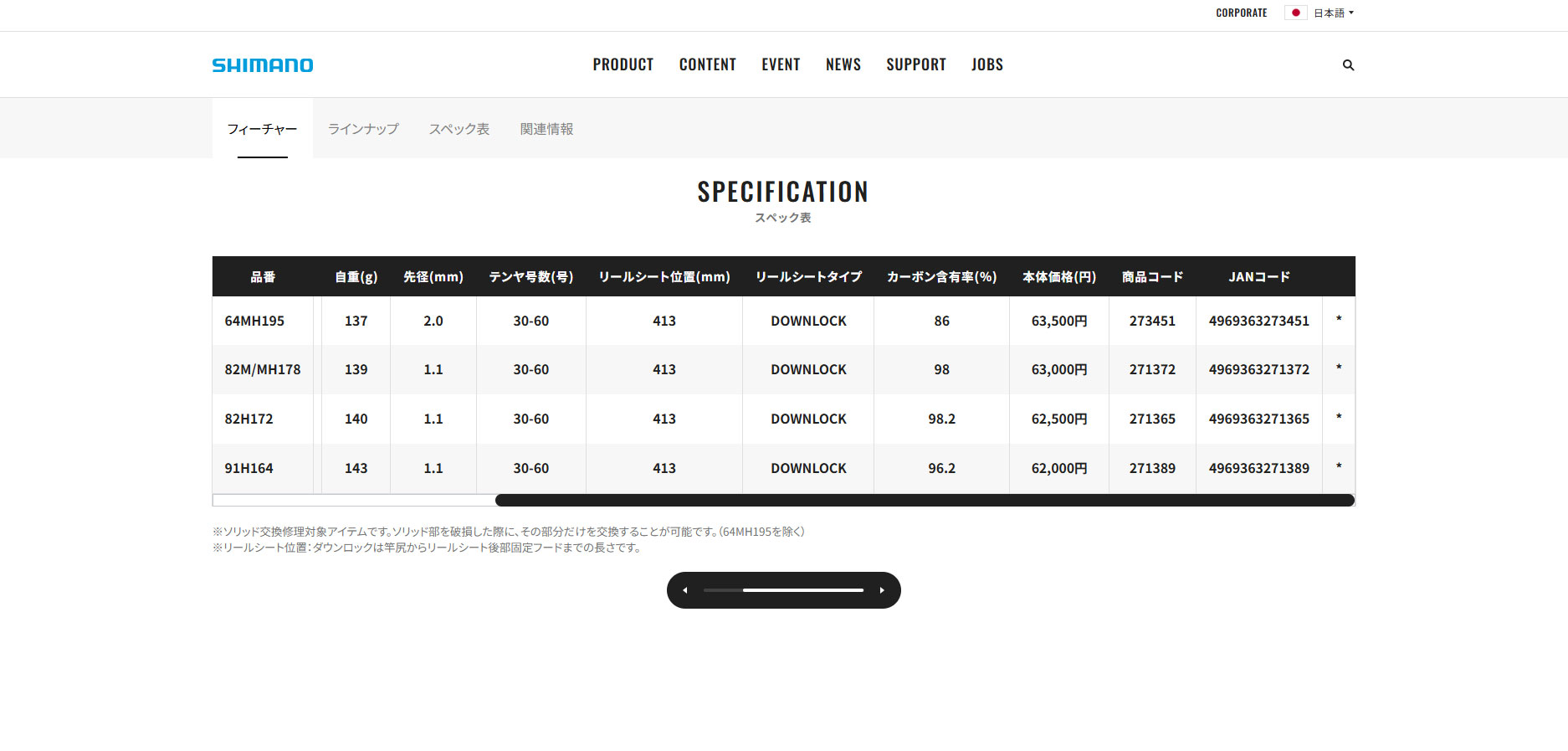Follow the CORPORATE link
Viewport: 1568px width, 751px height.
tap(1242, 13)
